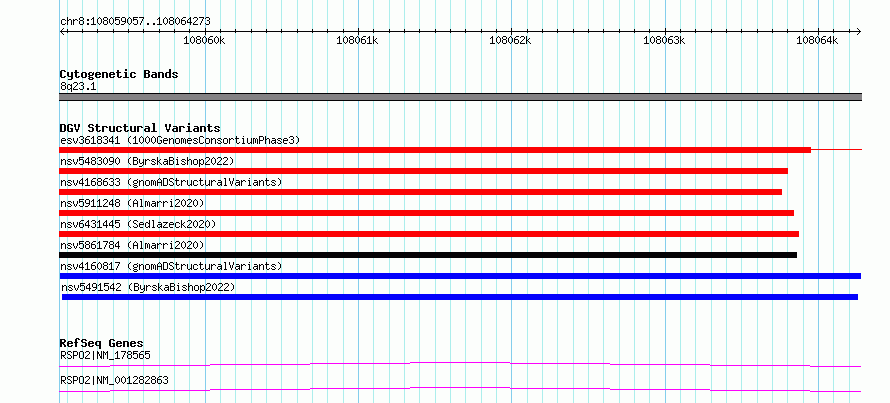Select the red bar for nsv5483090

(423, 171)
